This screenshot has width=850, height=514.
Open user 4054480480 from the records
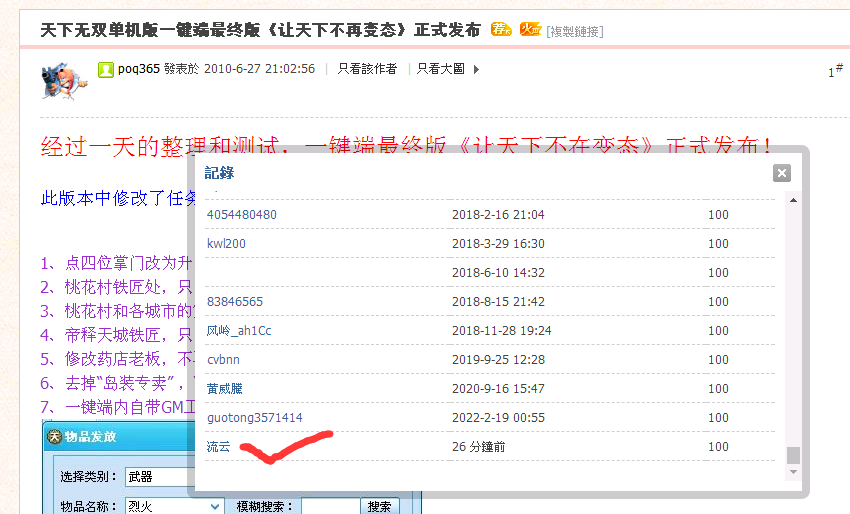tap(241, 215)
